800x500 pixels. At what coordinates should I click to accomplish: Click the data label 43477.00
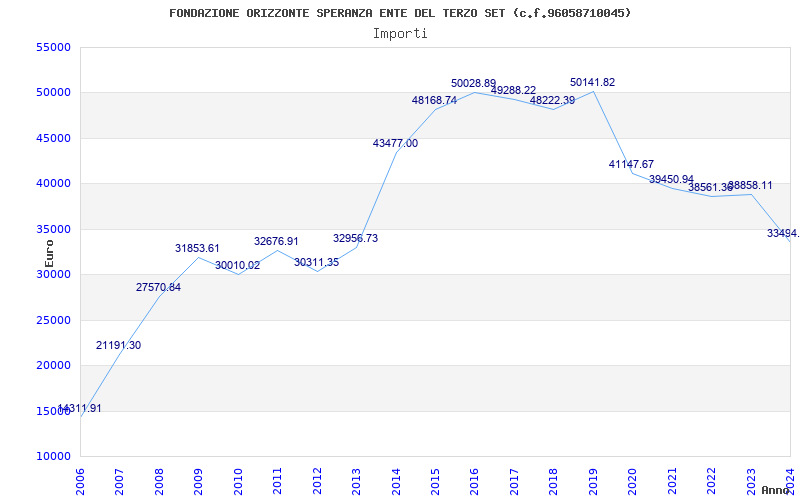coord(395,143)
